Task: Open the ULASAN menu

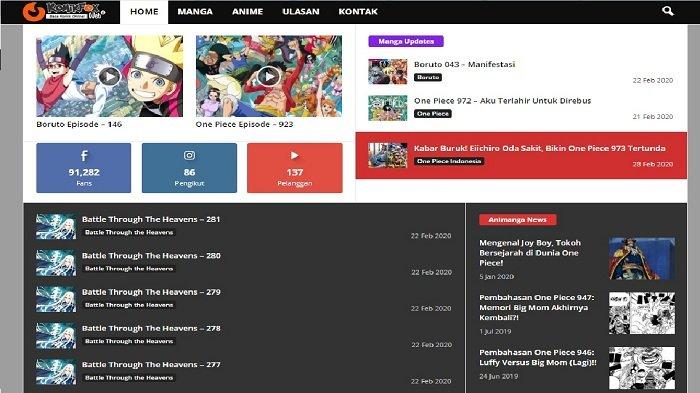Action: (301, 12)
